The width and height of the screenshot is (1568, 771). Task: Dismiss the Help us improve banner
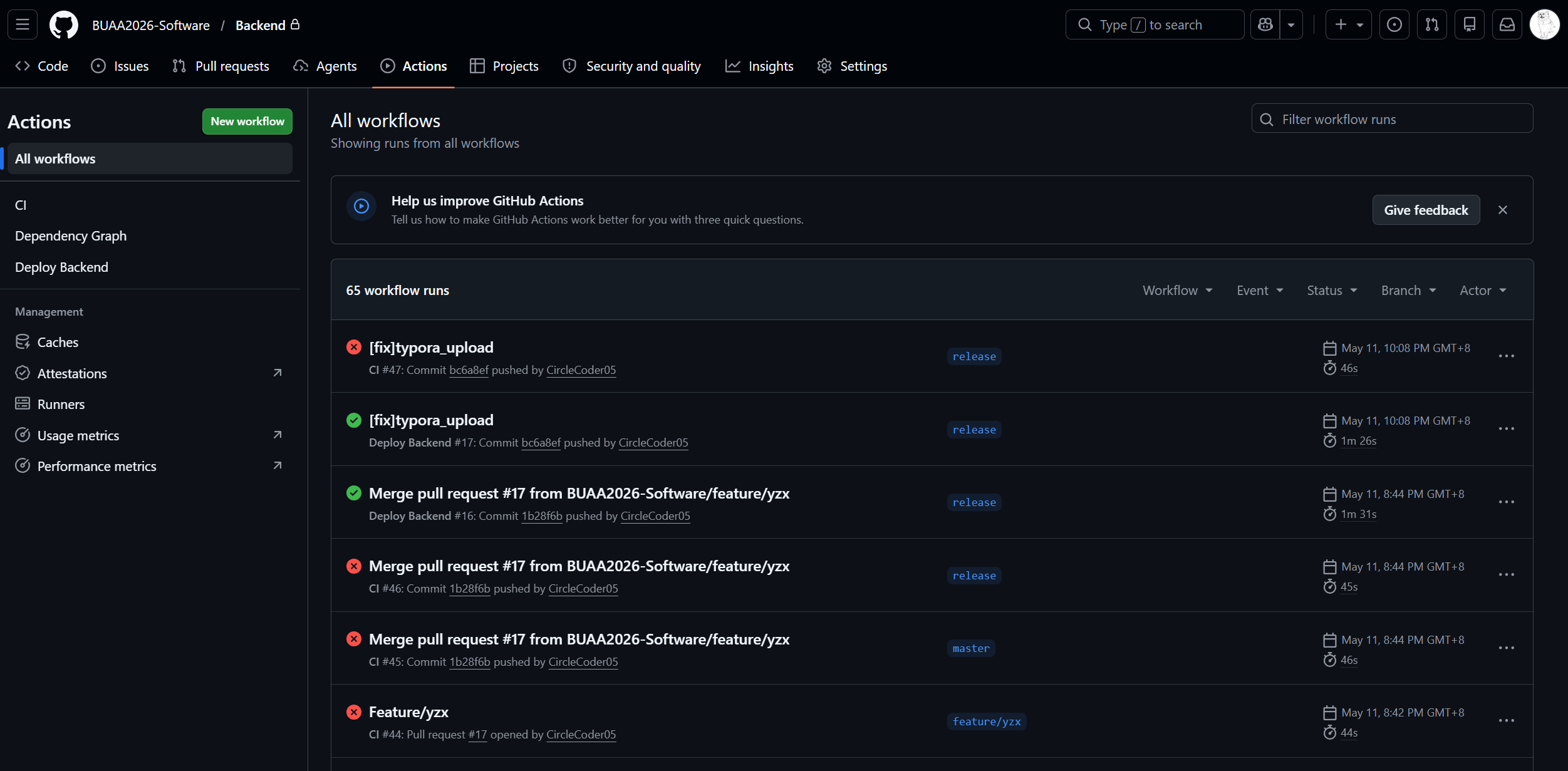1503,210
